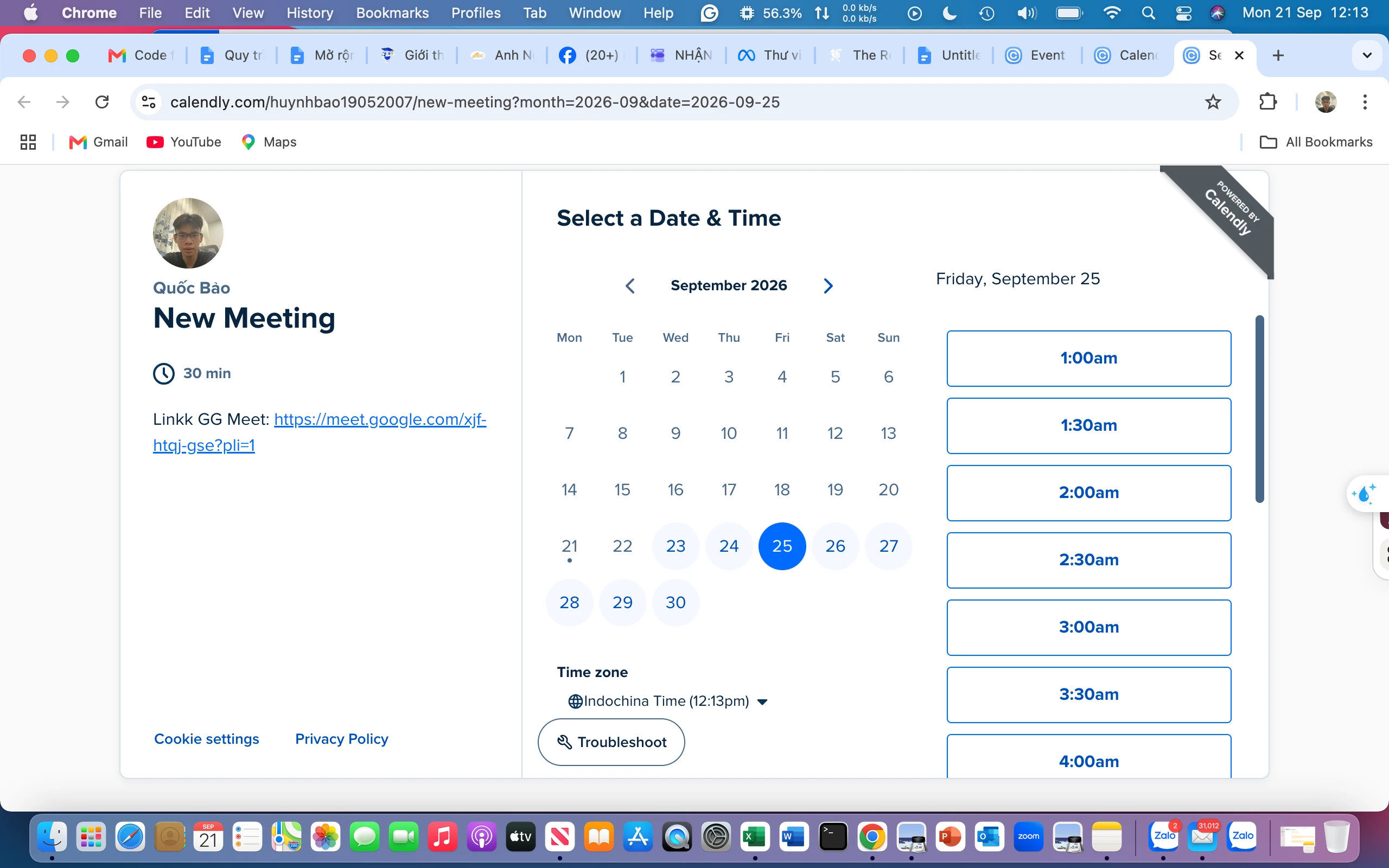Viewport: 1389px width, 868px height.
Task: Open the site information icon in address bar
Action: point(149,102)
